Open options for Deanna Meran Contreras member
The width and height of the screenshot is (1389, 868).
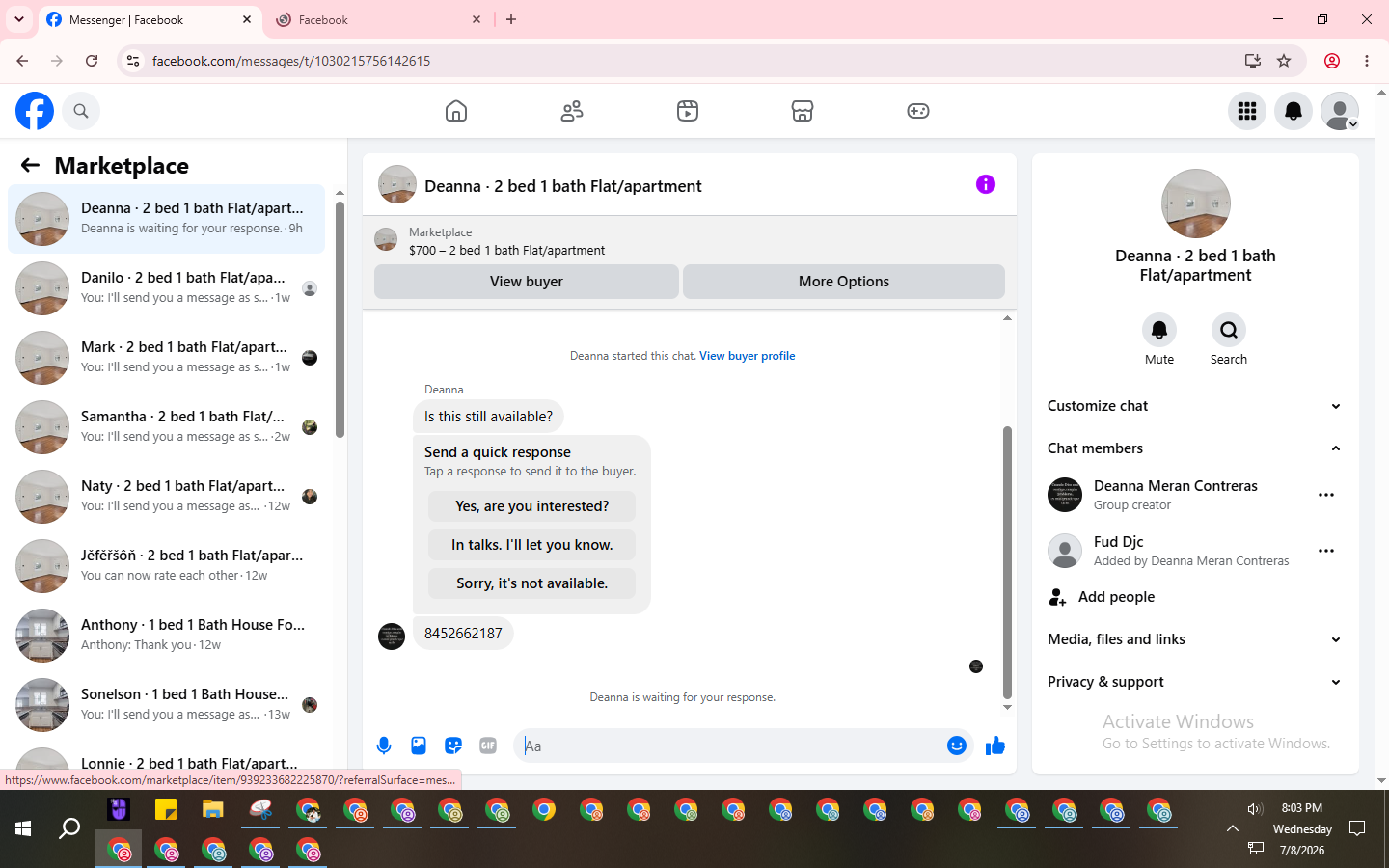1326,495
